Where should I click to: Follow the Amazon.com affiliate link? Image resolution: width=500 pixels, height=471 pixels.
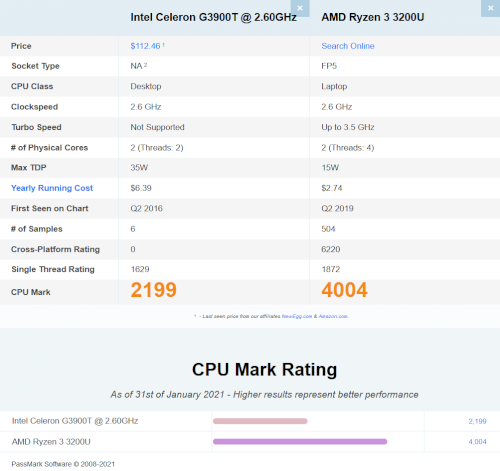333,316
